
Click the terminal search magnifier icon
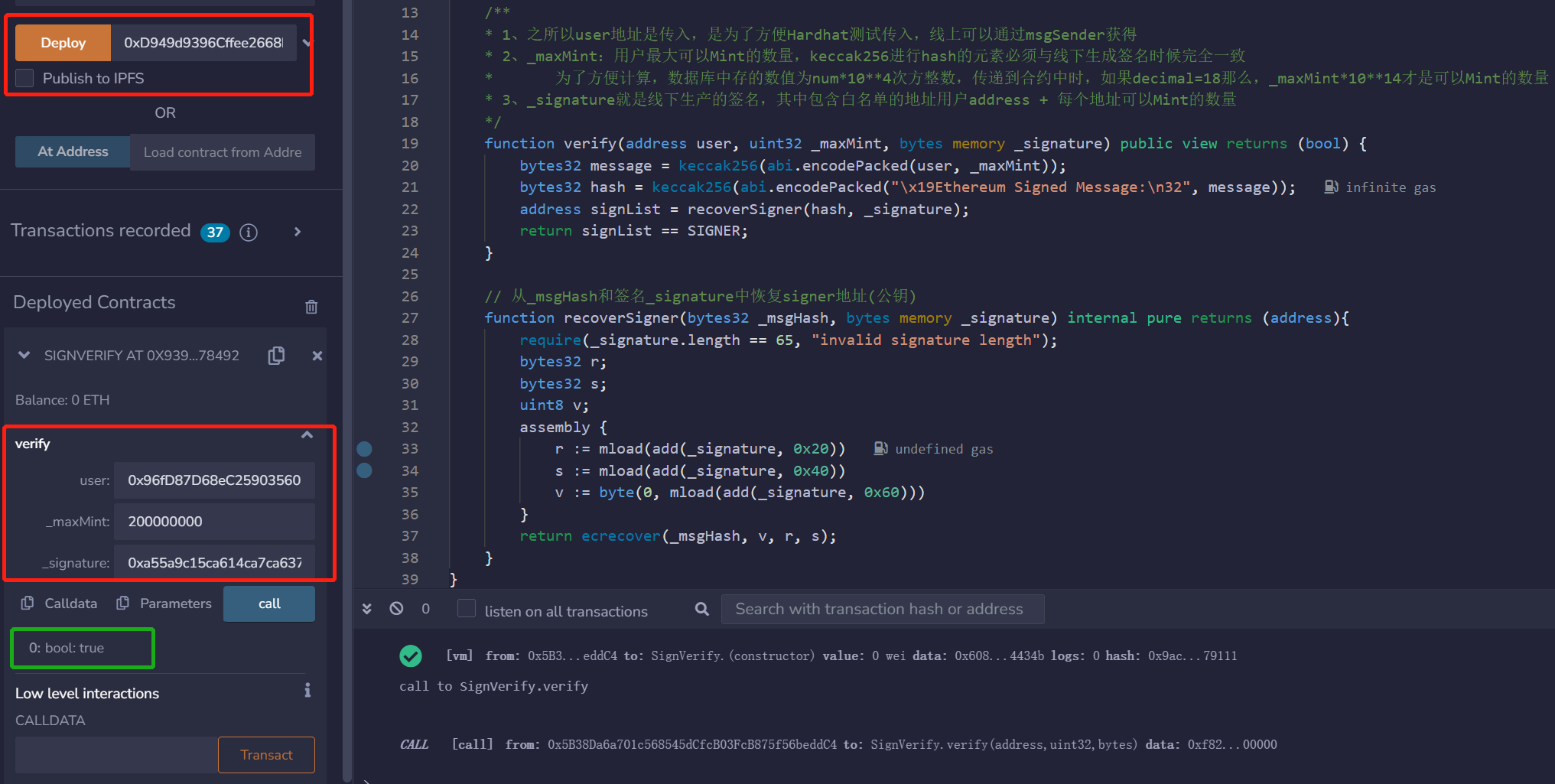tap(701, 609)
